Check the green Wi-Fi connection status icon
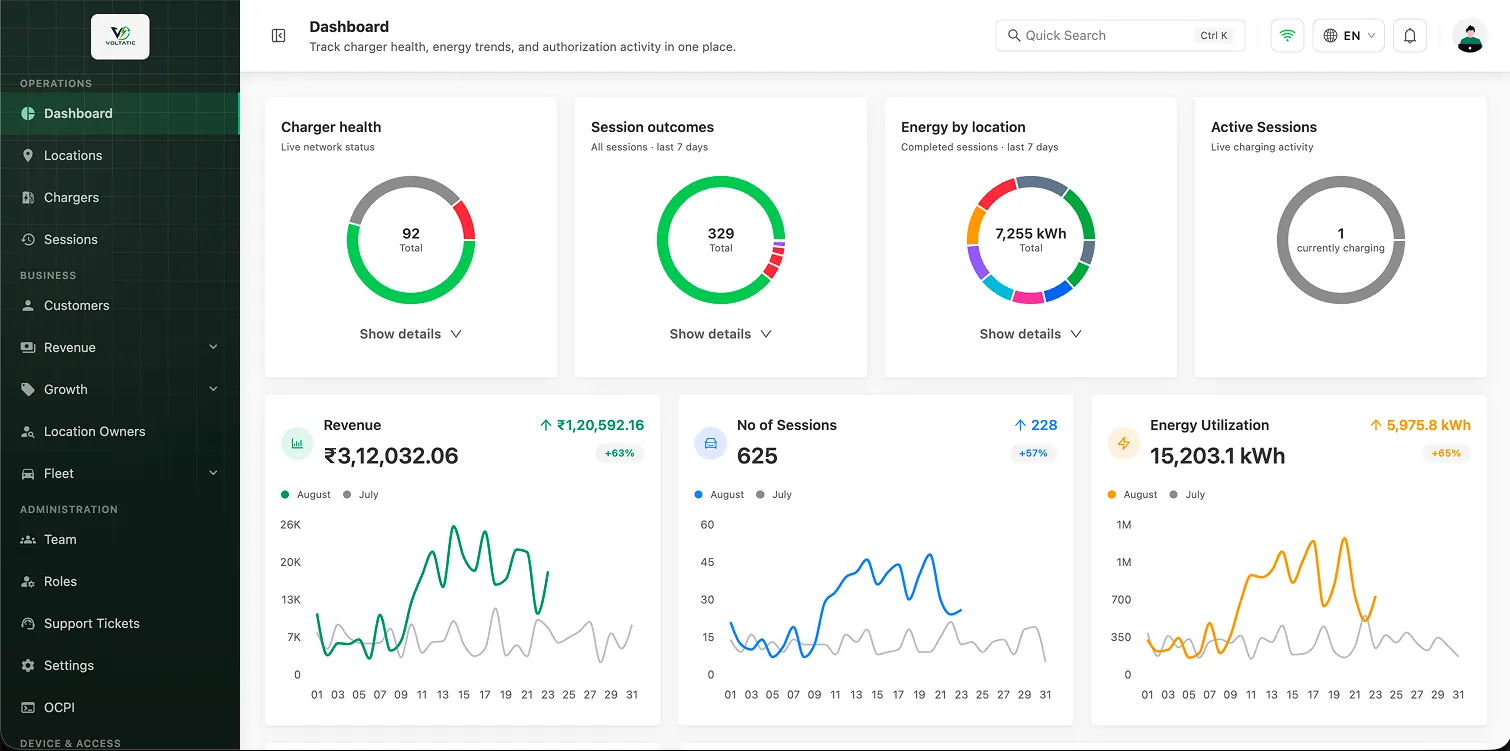The height and width of the screenshot is (751, 1510). coord(1288,36)
